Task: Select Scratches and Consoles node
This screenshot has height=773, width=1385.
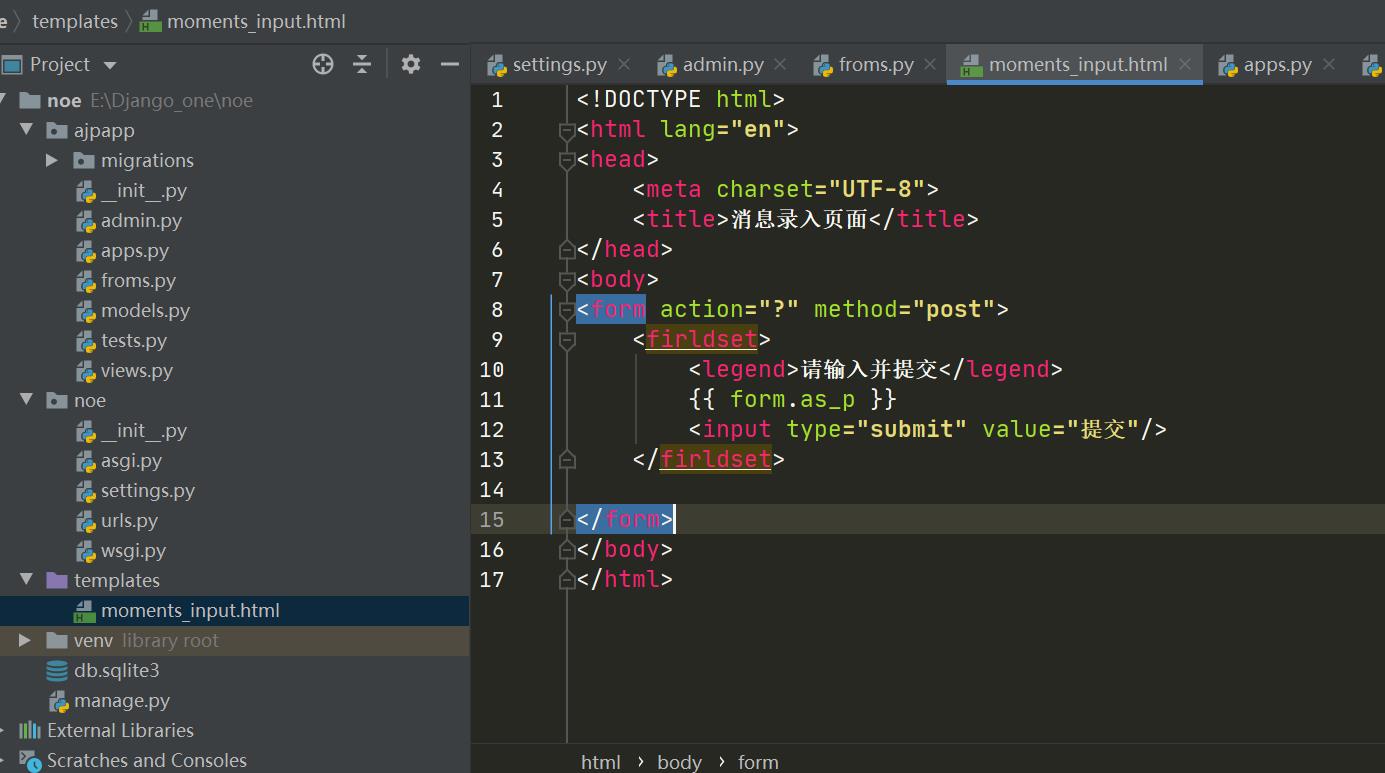Action: 147,760
